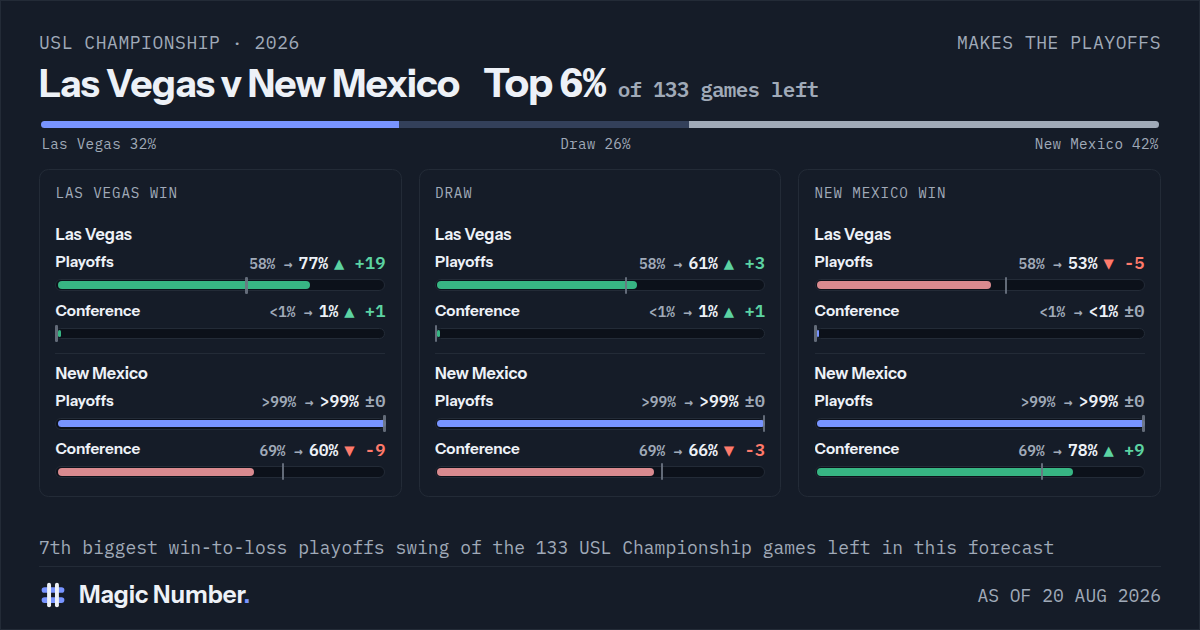The image size is (1200, 630).
Task: Click green up arrow beside 1% conference in Las Vegas Win
Action: click(x=349, y=312)
